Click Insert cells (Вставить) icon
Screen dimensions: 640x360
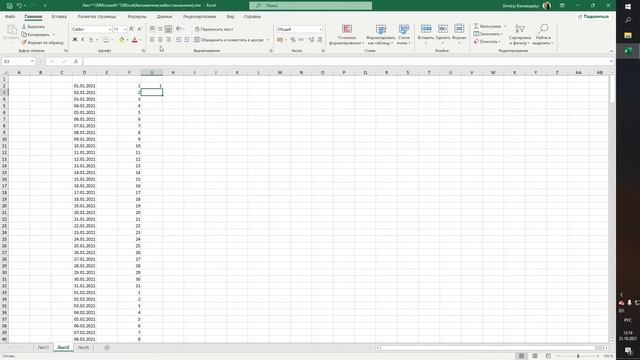coord(426,29)
